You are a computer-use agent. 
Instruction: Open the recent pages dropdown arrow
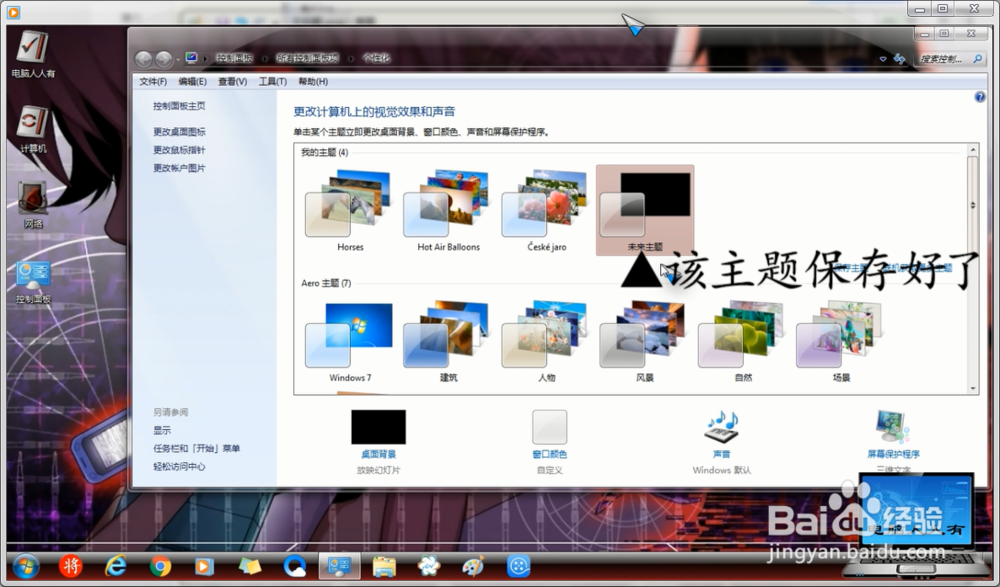click(x=178, y=59)
